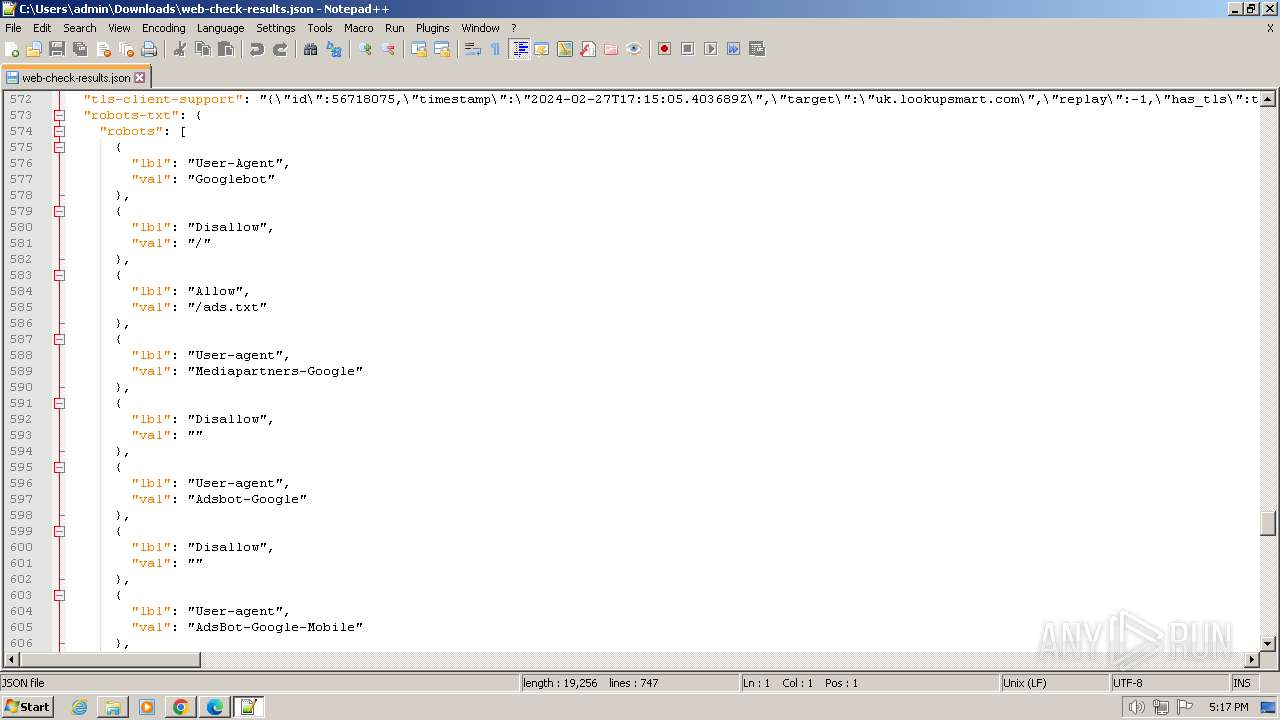Click the Save All toolbar icon
This screenshot has width=1280, height=720.
[80, 49]
